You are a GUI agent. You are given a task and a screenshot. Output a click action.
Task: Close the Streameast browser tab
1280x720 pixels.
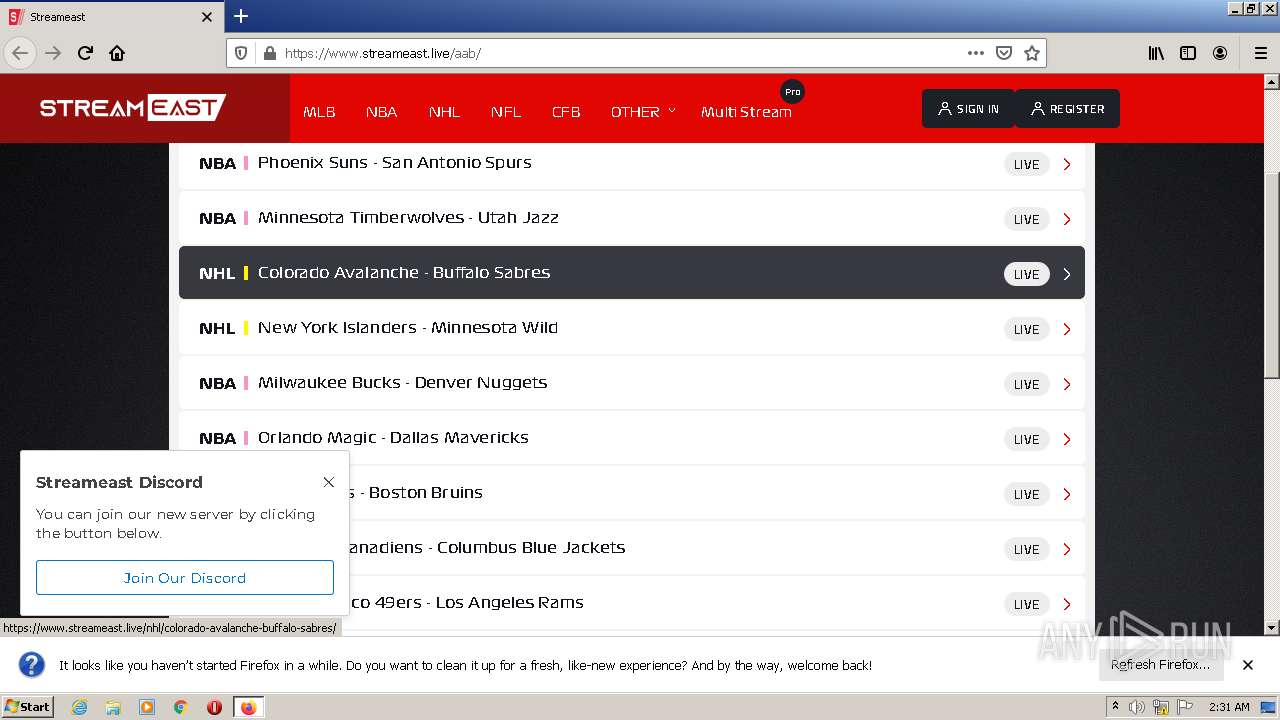click(x=207, y=17)
